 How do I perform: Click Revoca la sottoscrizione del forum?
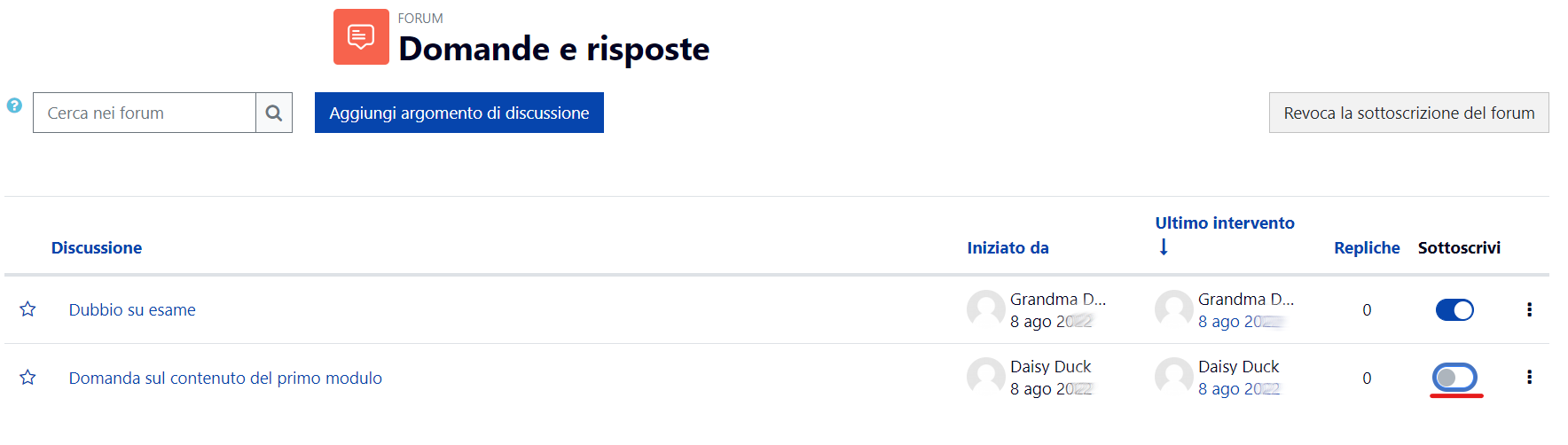point(1408,113)
